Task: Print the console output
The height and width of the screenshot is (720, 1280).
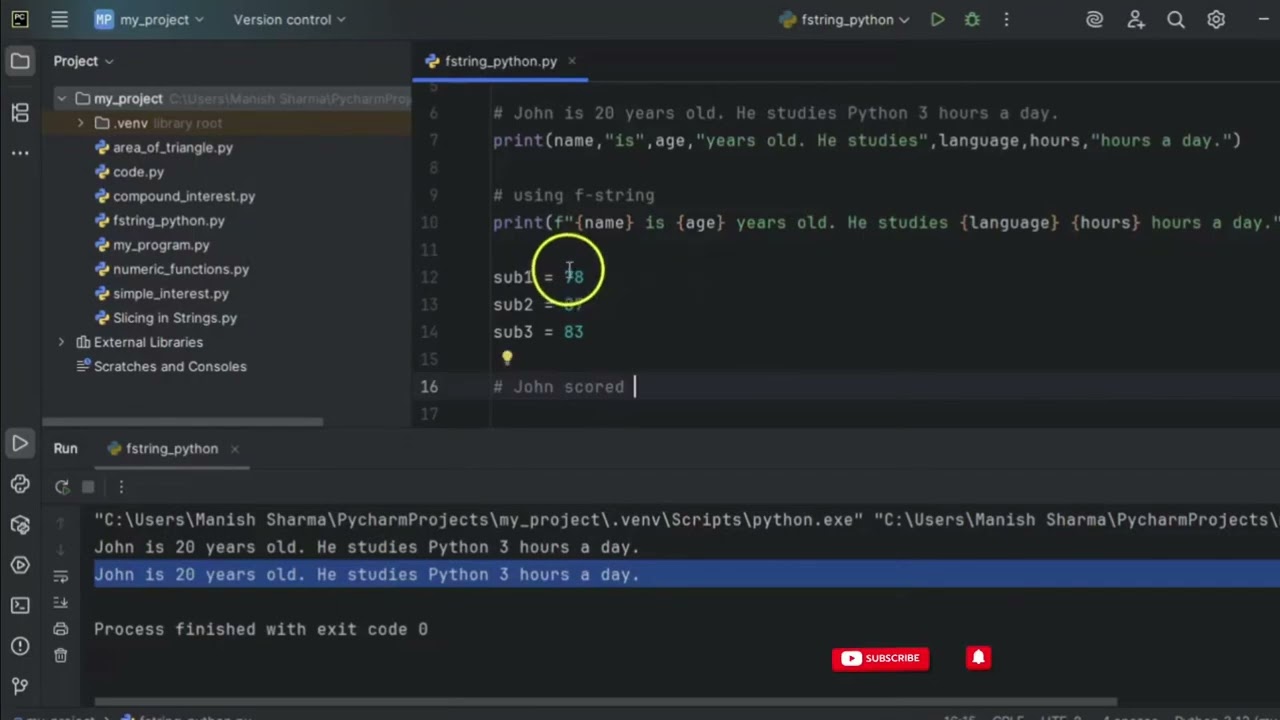Action: coord(61,629)
